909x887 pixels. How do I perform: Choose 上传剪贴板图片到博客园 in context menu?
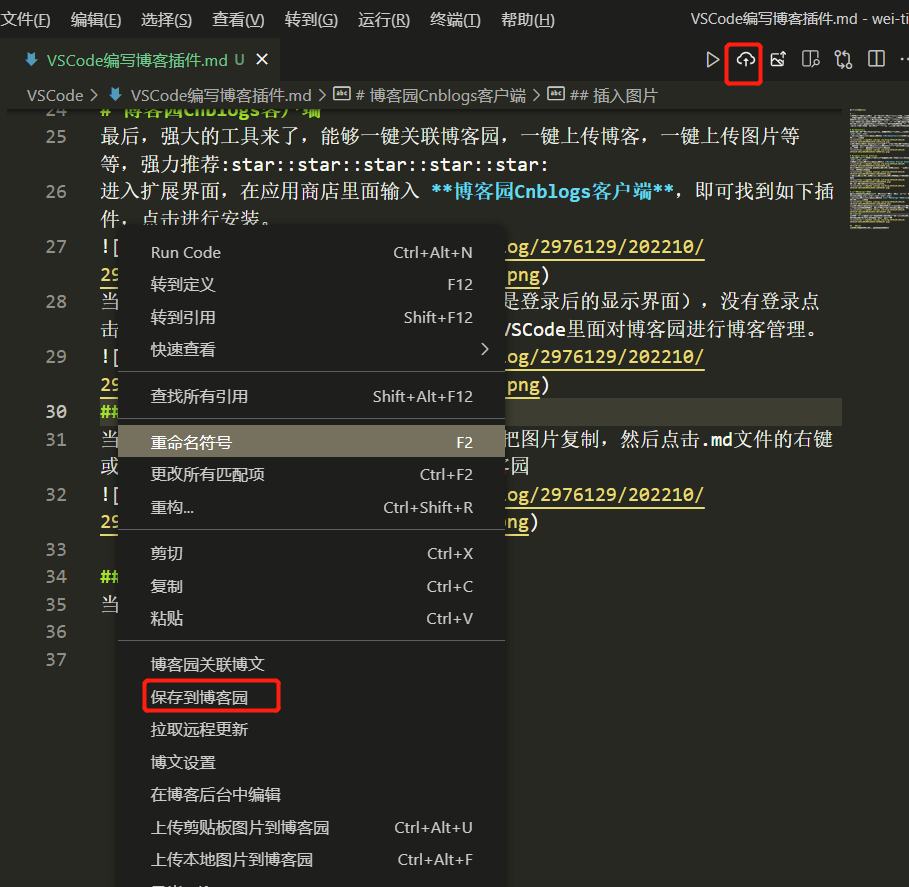click(x=311, y=827)
